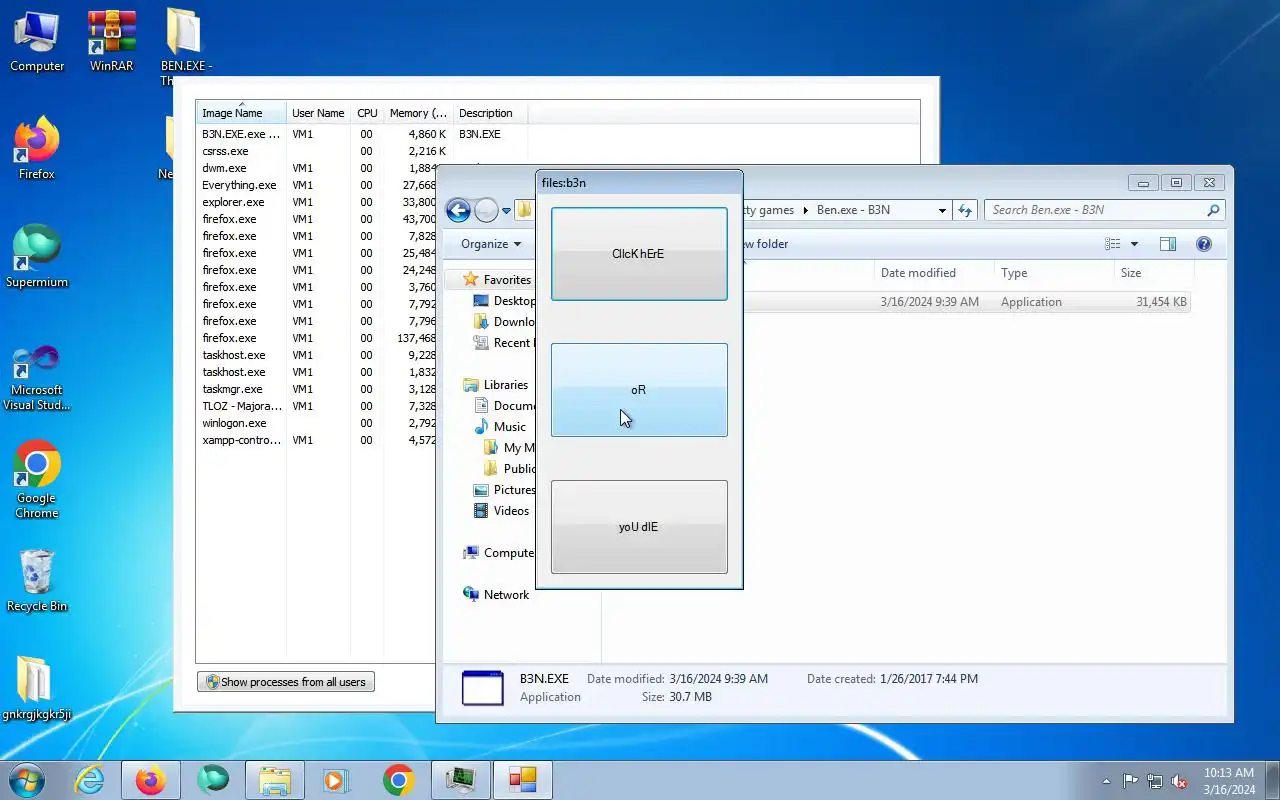The width and height of the screenshot is (1280, 800).
Task: Click the oR button in the files:b3n dialog
Action: (639, 390)
